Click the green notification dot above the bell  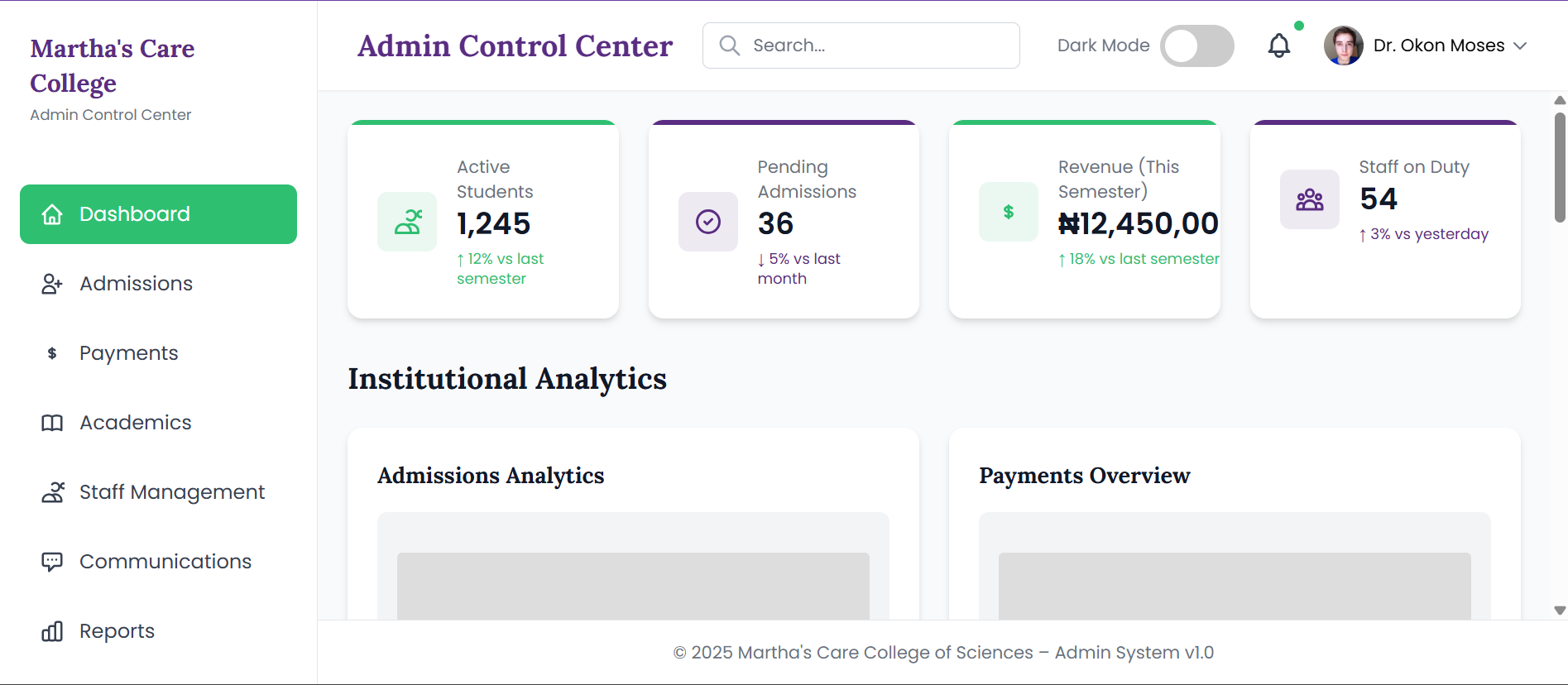point(1298,26)
